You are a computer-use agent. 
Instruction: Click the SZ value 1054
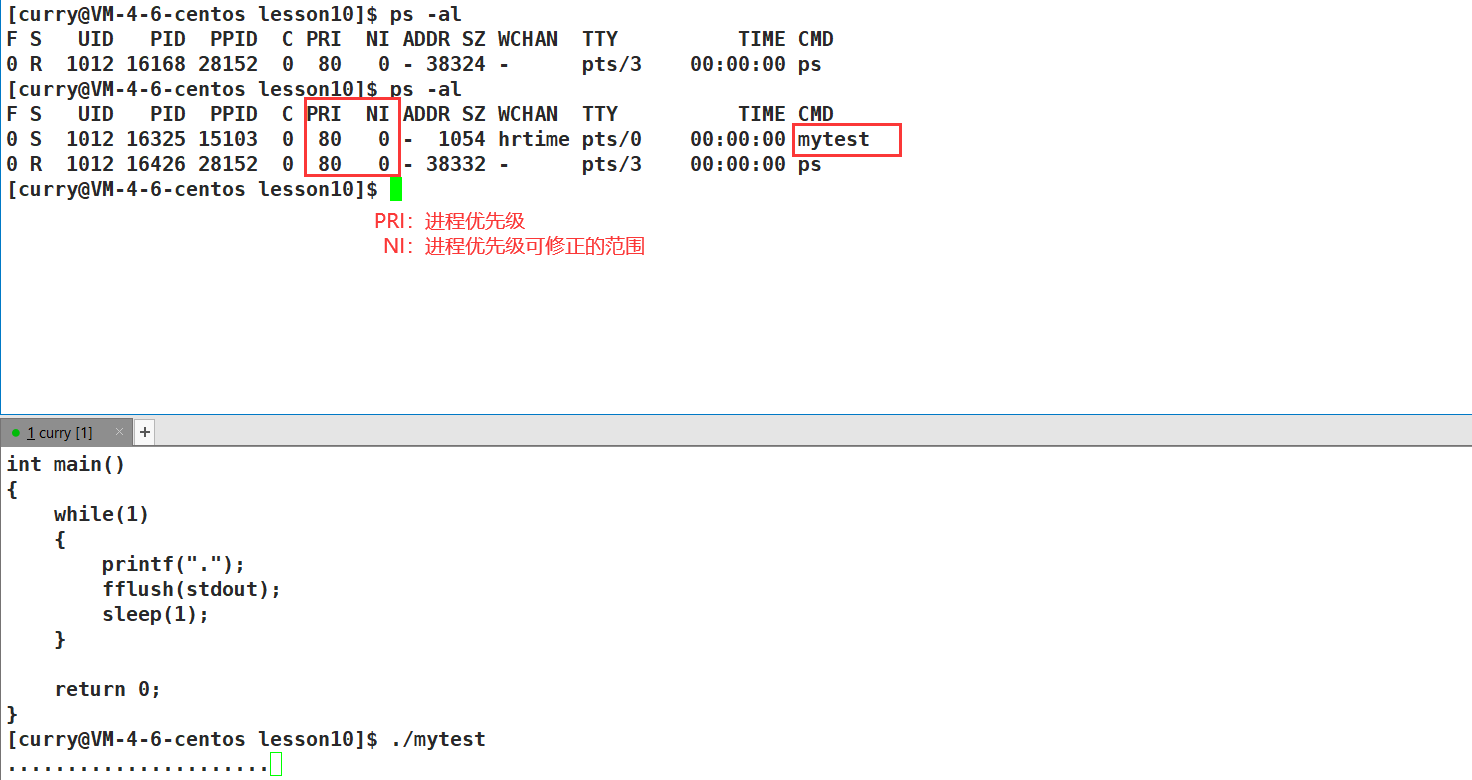point(462,139)
